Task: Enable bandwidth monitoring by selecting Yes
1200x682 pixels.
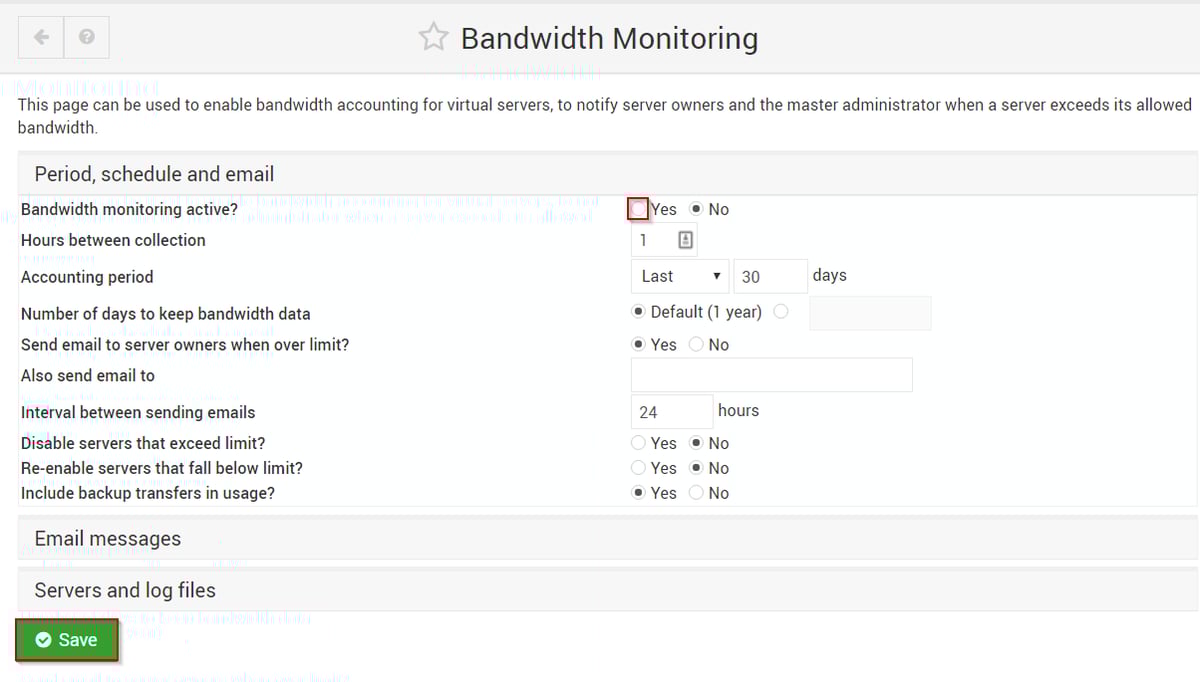Action: (x=638, y=209)
